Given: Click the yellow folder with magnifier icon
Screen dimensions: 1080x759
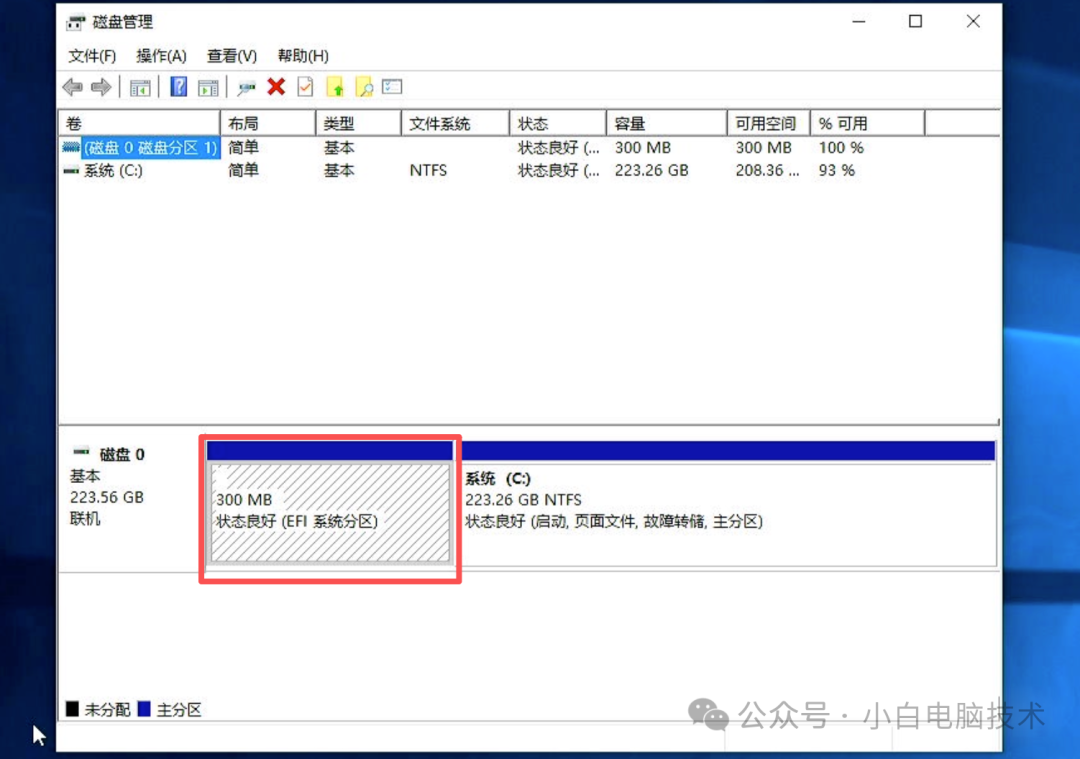Looking at the screenshot, I should tap(364, 87).
